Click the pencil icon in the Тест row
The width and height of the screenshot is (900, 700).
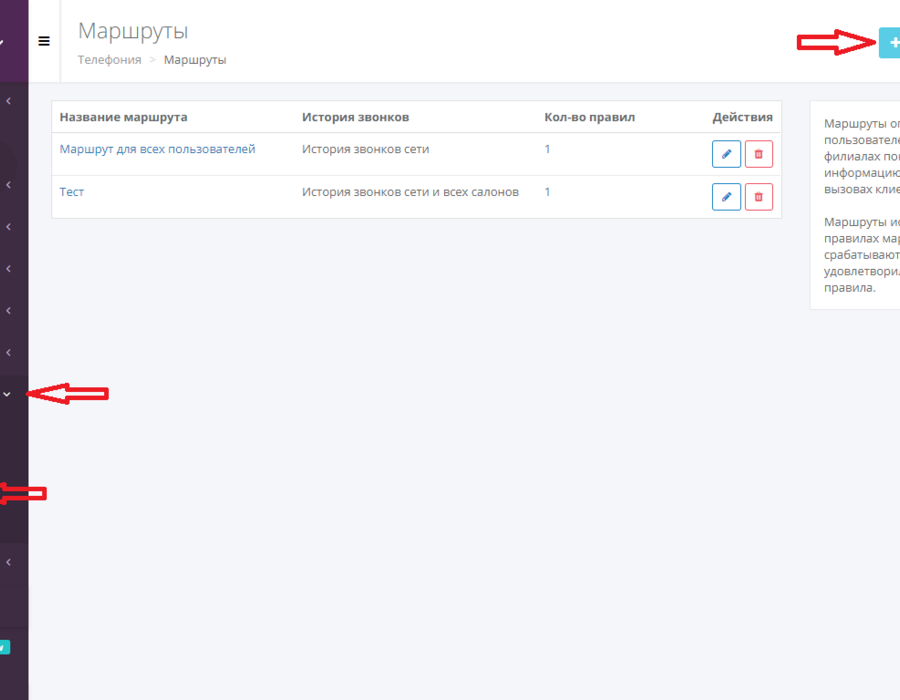click(x=726, y=197)
